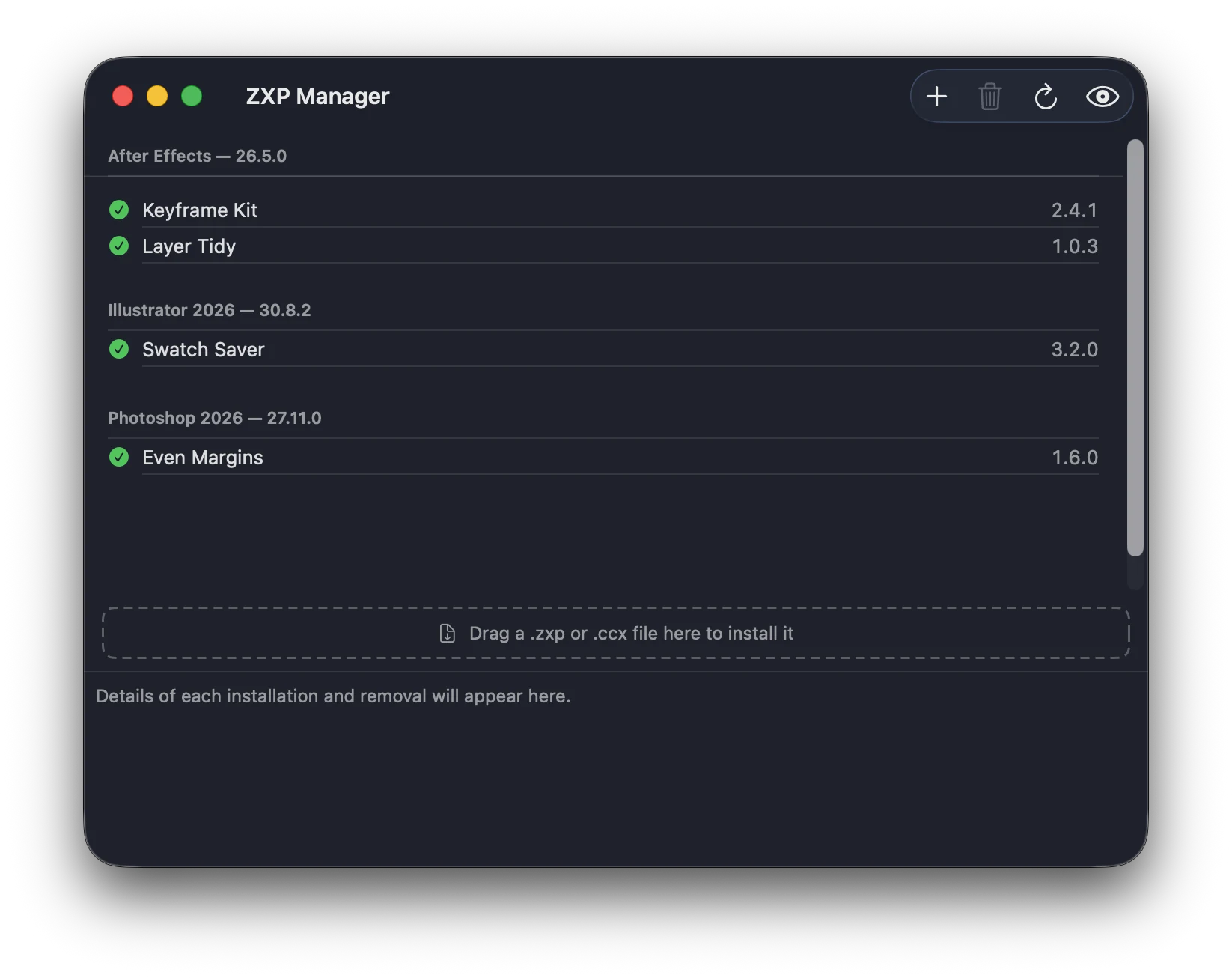Viewport: 1232px width, 978px height.
Task: Click the After Effects — 26.5.0 header
Action: tap(197, 156)
